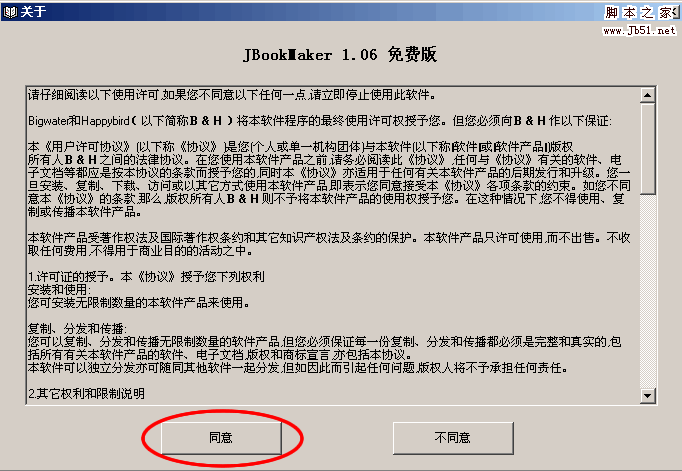Image resolution: width=682 pixels, height=471 pixels.
Task: Click the Bigwater和Happybird paragraph
Action: (x=320, y=120)
